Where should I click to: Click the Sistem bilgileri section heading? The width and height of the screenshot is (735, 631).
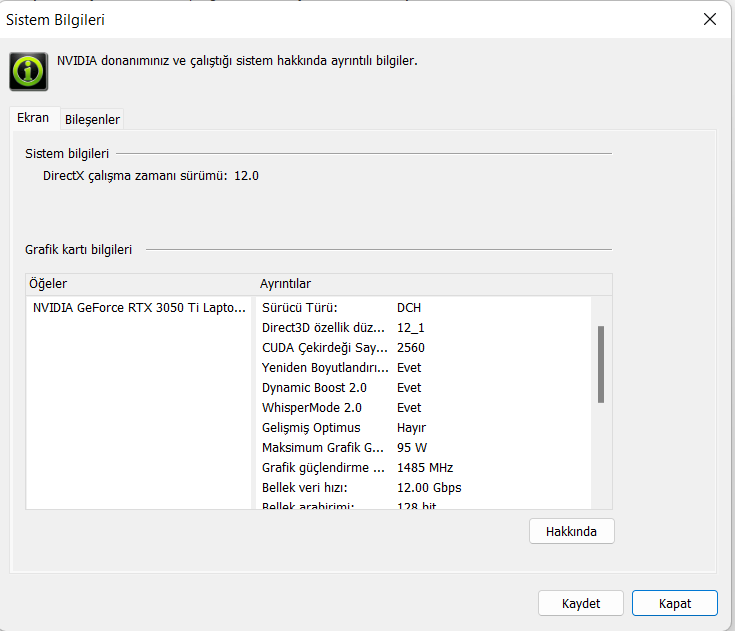[67, 153]
